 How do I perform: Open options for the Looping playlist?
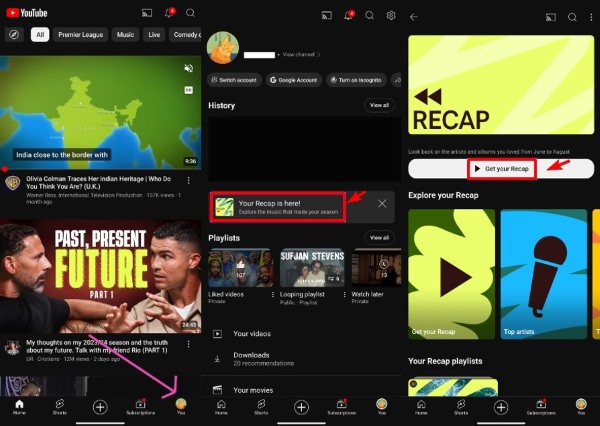coord(344,294)
